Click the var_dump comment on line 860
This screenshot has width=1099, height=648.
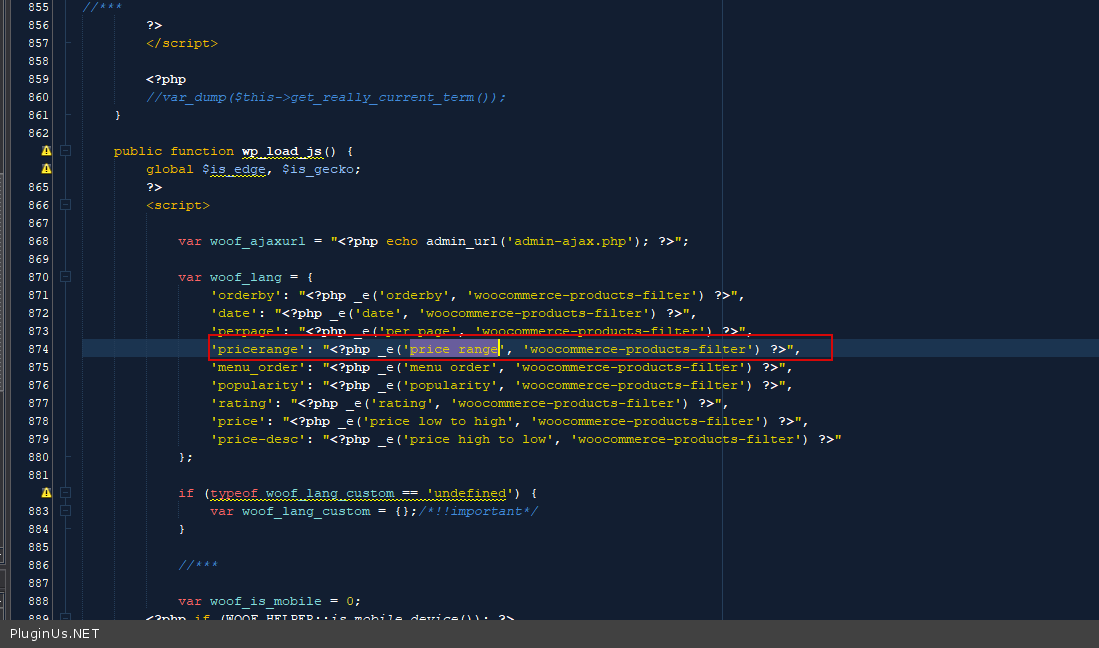pyautogui.click(x=326, y=97)
